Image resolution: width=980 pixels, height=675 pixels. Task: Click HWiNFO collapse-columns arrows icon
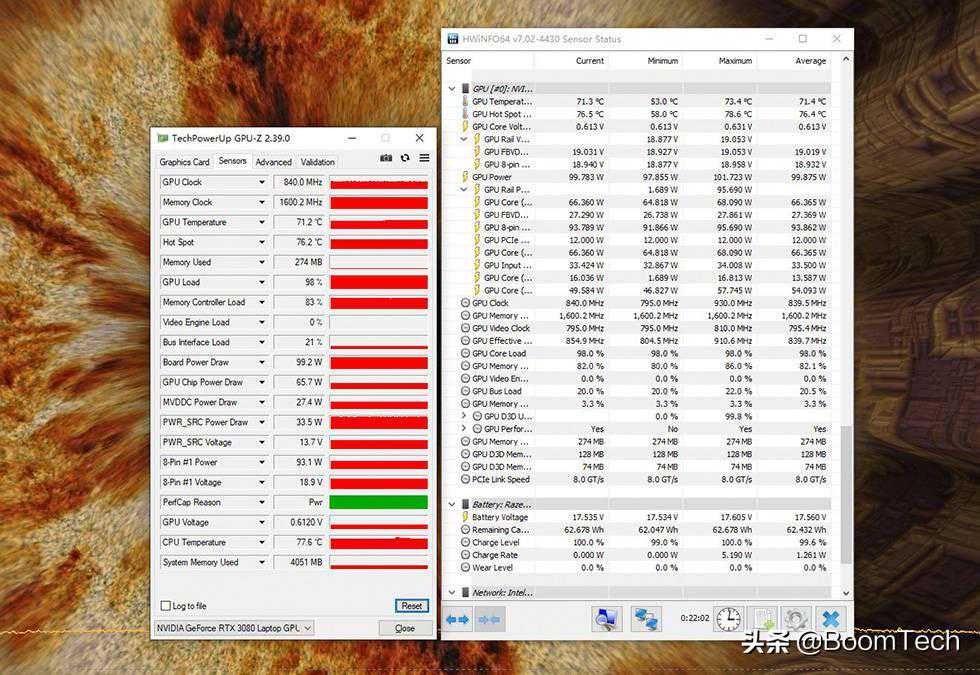489,620
